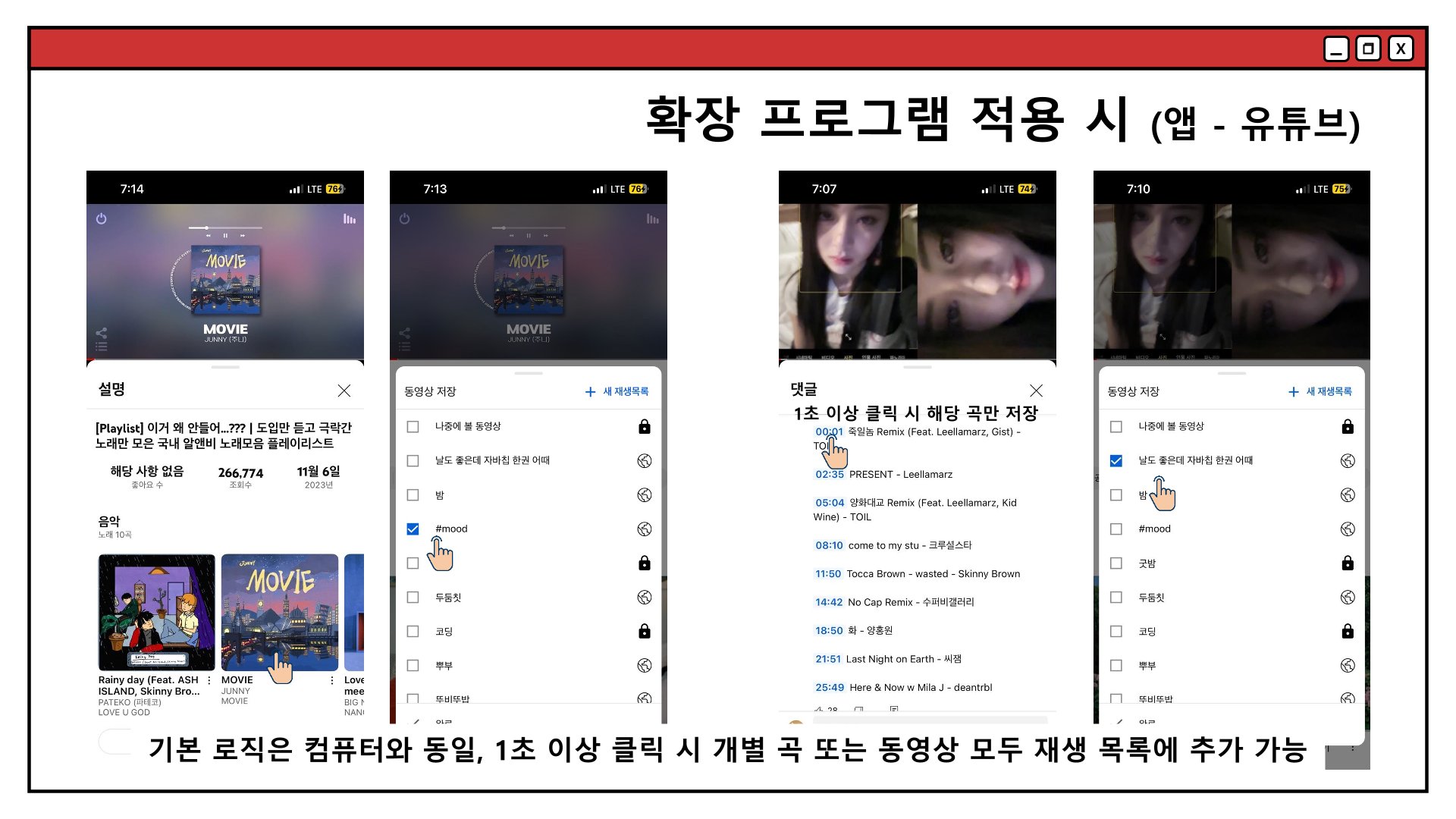Open the Rainy day album thumbnail
Viewport: 1456px width, 819px height.
click(x=156, y=611)
